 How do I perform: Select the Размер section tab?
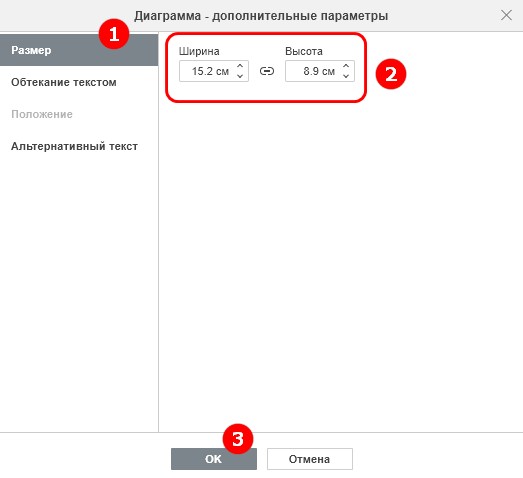point(79,50)
